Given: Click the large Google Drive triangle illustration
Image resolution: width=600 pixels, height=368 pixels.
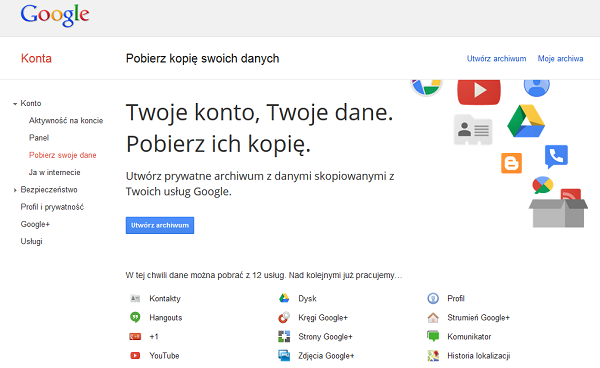Looking at the screenshot, I should pos(526,121).
